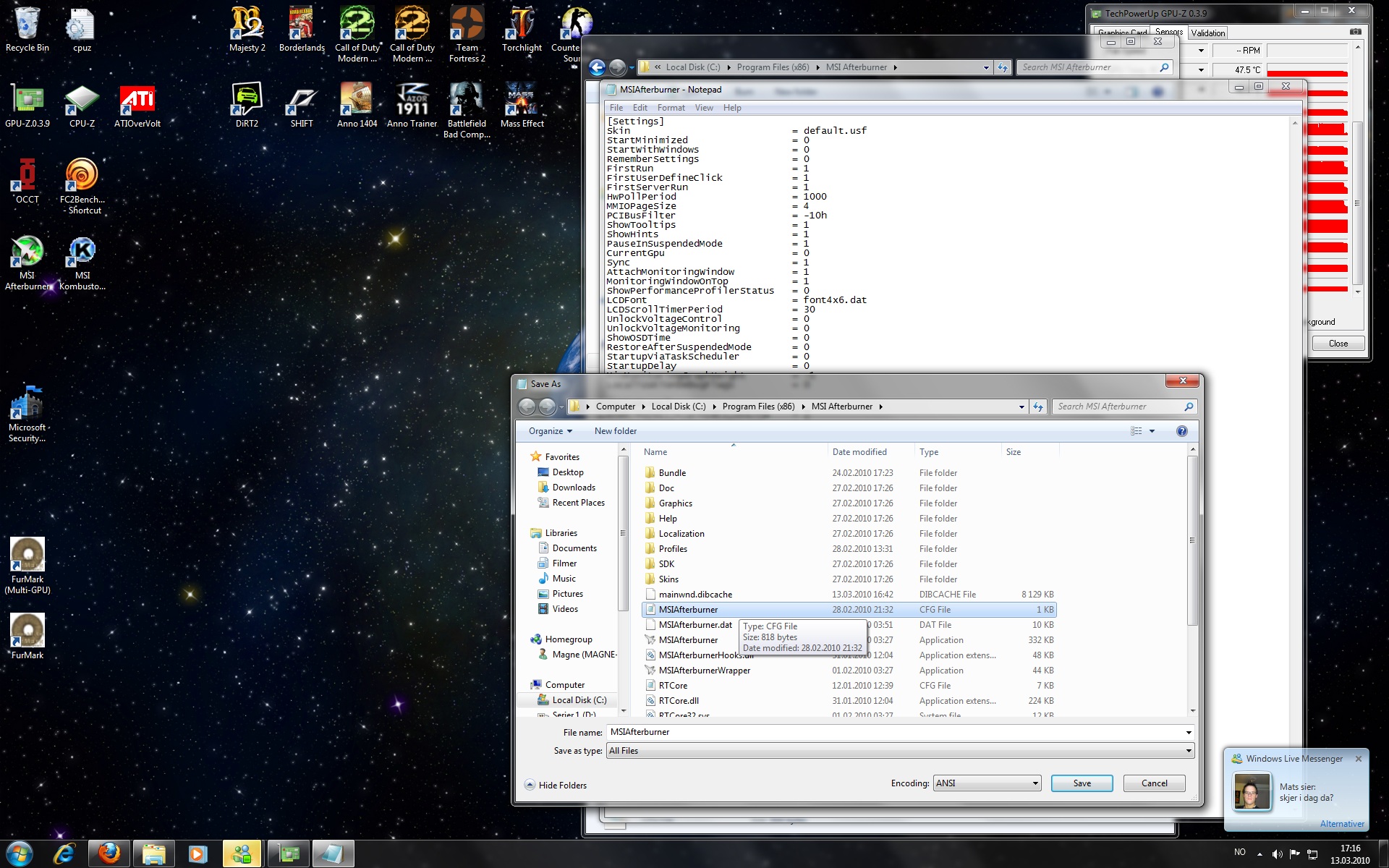
Task: Launch FurMark (Multi-GPU) desktop icon
Action: coord(27,566)
